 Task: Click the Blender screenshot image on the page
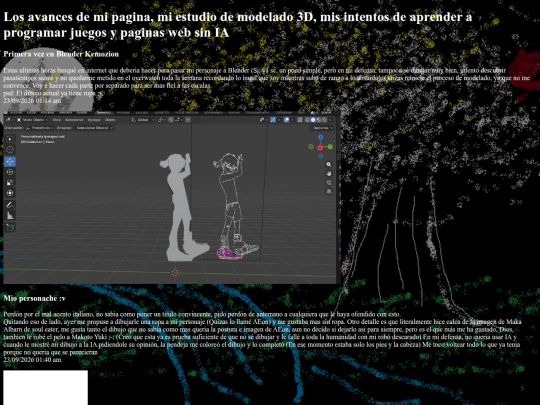pos(172,197)
